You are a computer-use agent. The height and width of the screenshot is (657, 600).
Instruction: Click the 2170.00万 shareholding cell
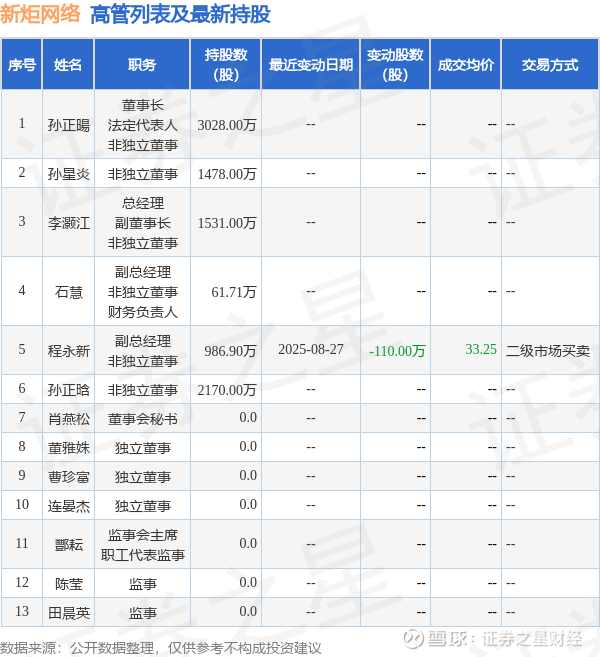coord(227,390)
